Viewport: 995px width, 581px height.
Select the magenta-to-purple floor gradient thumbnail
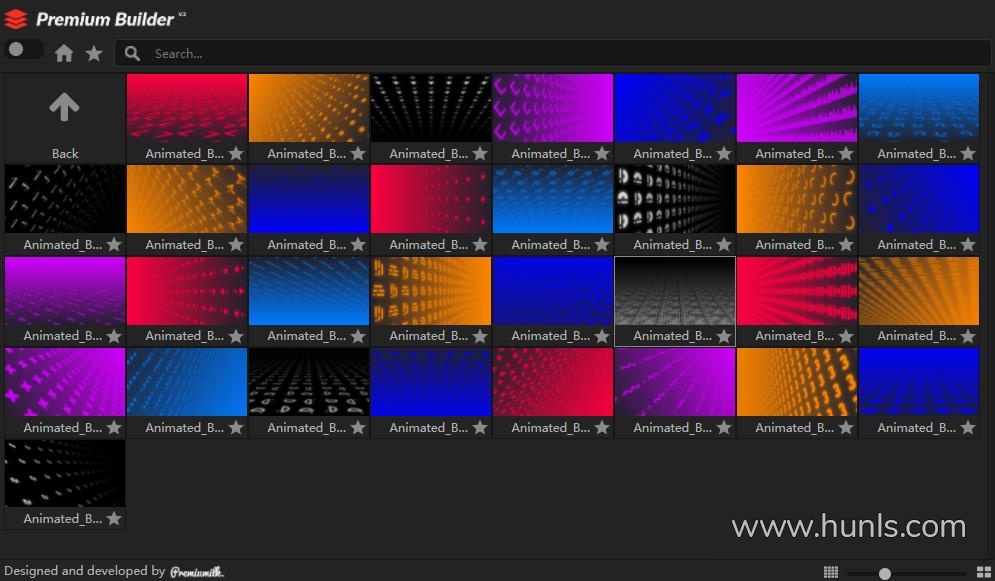(65, 291)
